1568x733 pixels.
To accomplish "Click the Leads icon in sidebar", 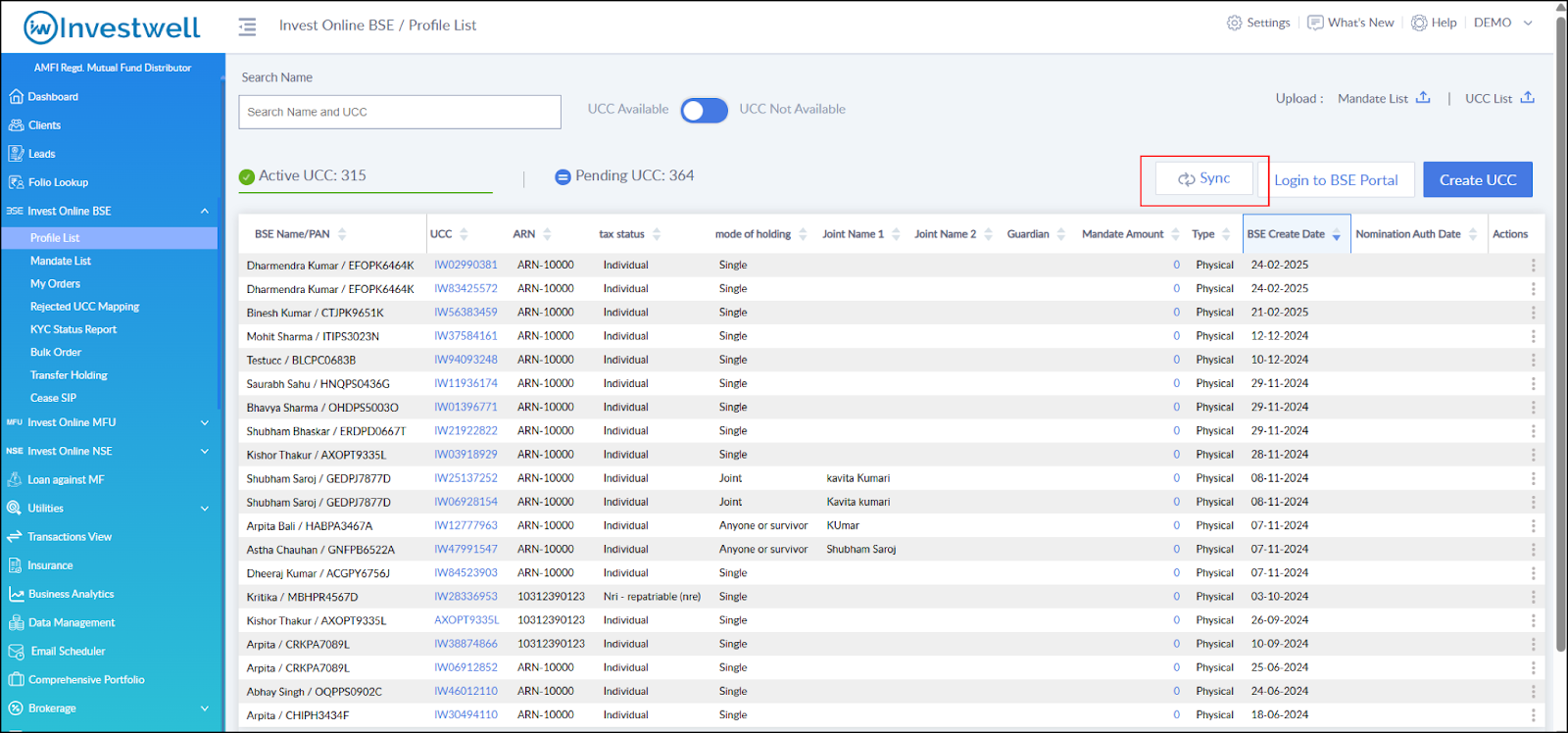I will (16, 153).
